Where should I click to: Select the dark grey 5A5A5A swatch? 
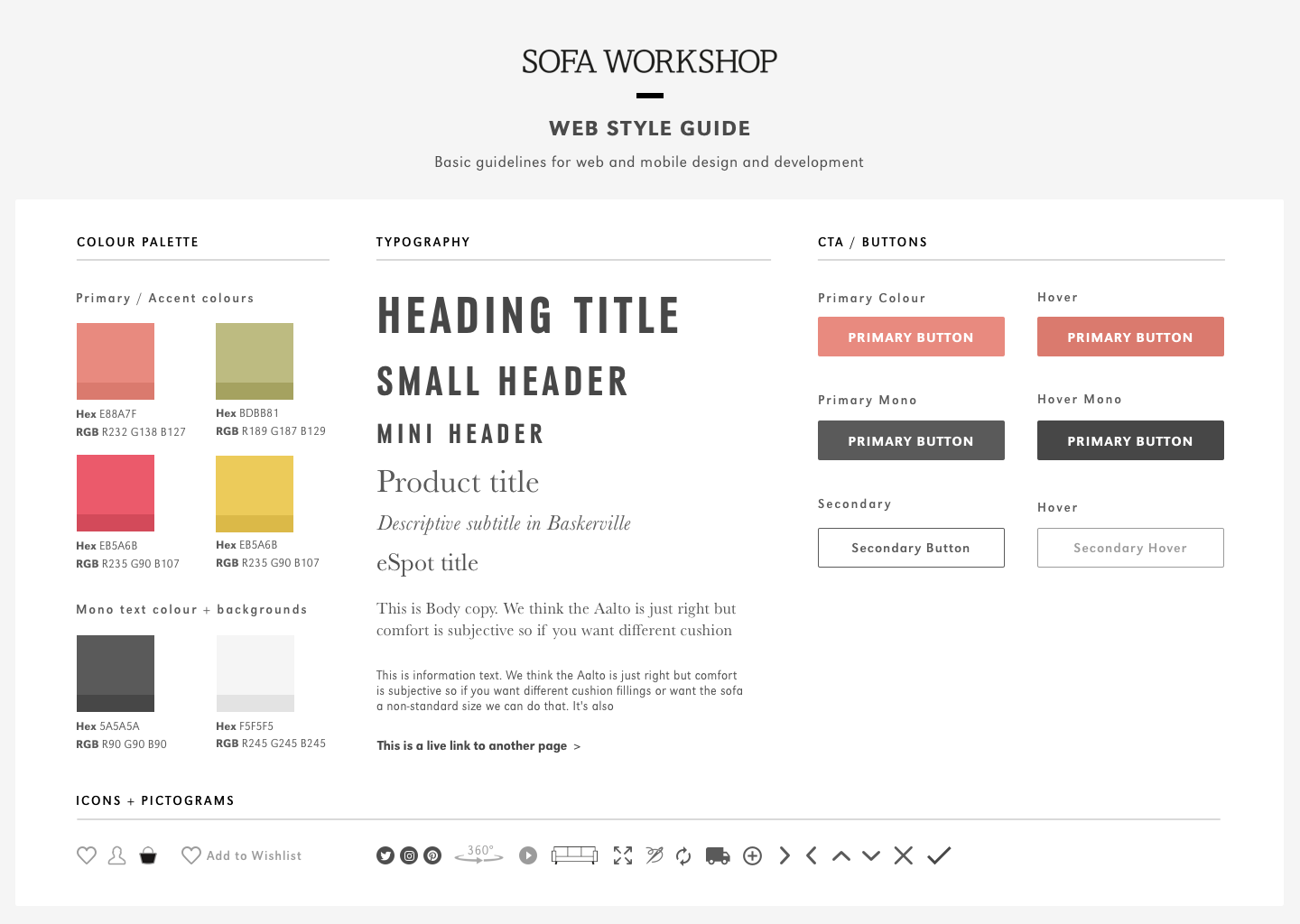point(116,673)
